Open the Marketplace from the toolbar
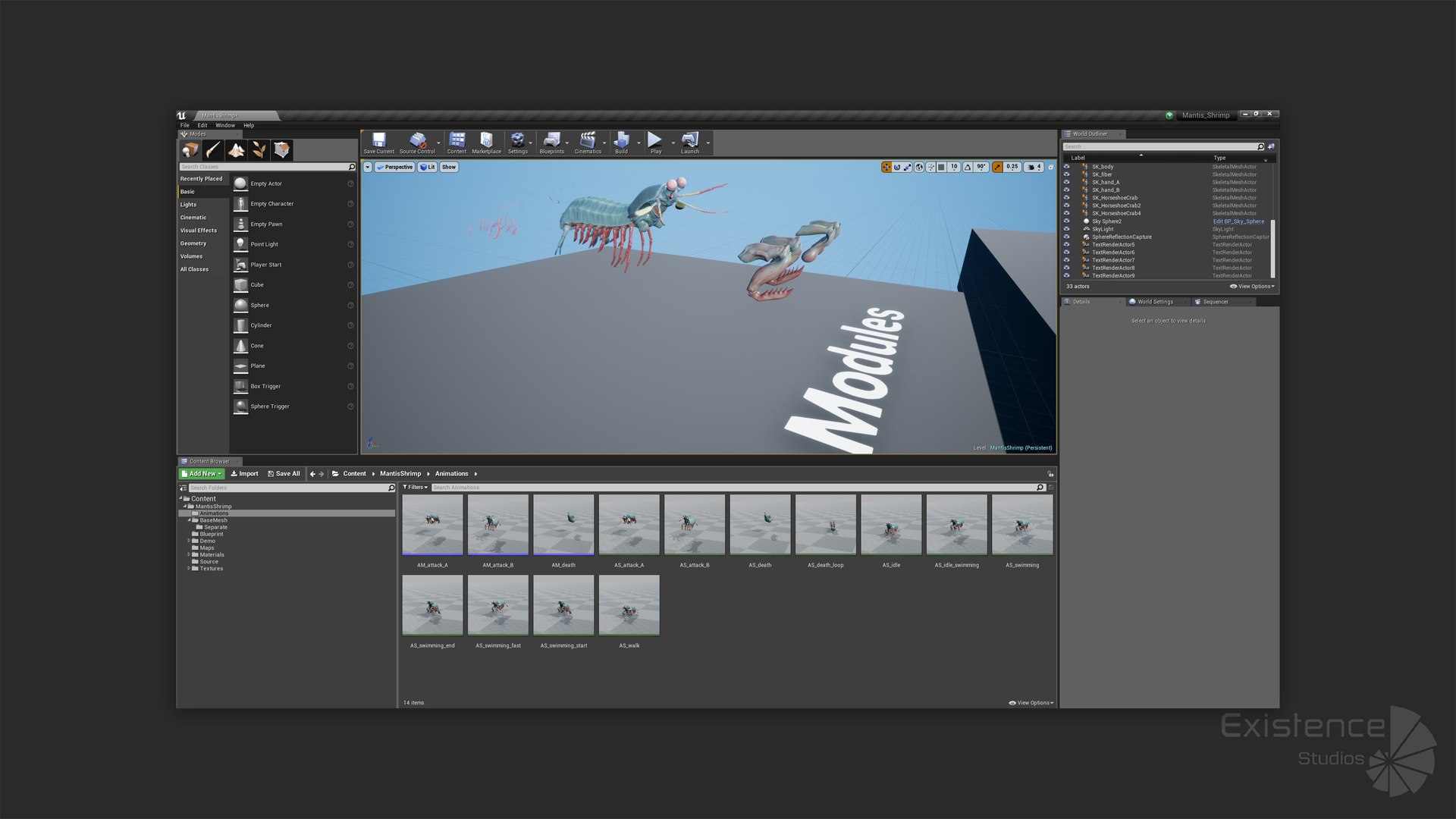1456x819 pixels. click(x=486, y=143)
